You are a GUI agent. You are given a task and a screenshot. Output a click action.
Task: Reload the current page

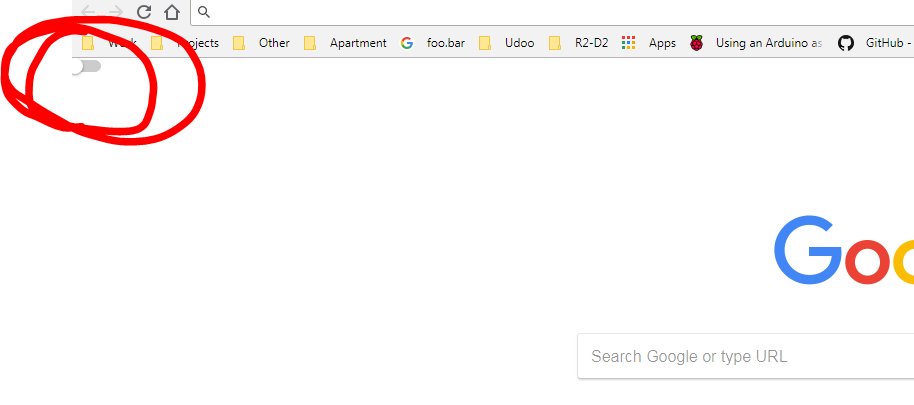point(144,12)
